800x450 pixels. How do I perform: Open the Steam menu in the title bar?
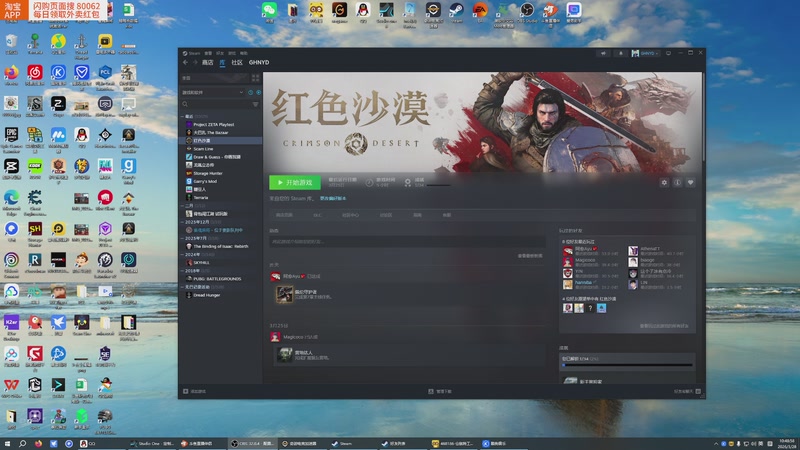pos(194,53)
